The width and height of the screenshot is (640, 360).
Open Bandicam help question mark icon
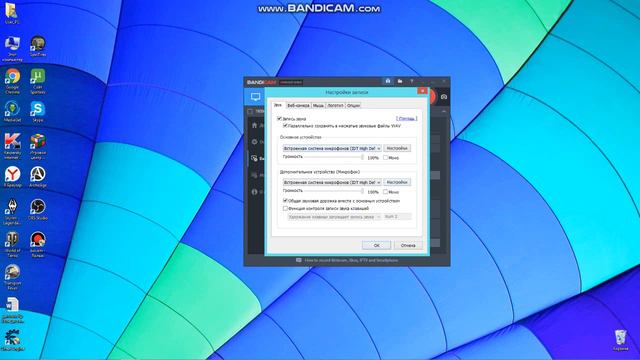(x=411, y=81)
